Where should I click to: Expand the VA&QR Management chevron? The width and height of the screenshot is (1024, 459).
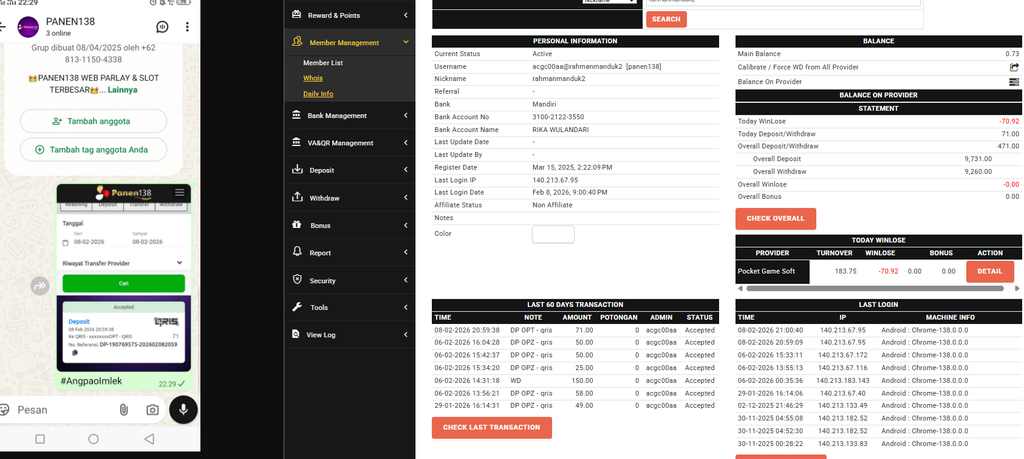pos(406,143)
